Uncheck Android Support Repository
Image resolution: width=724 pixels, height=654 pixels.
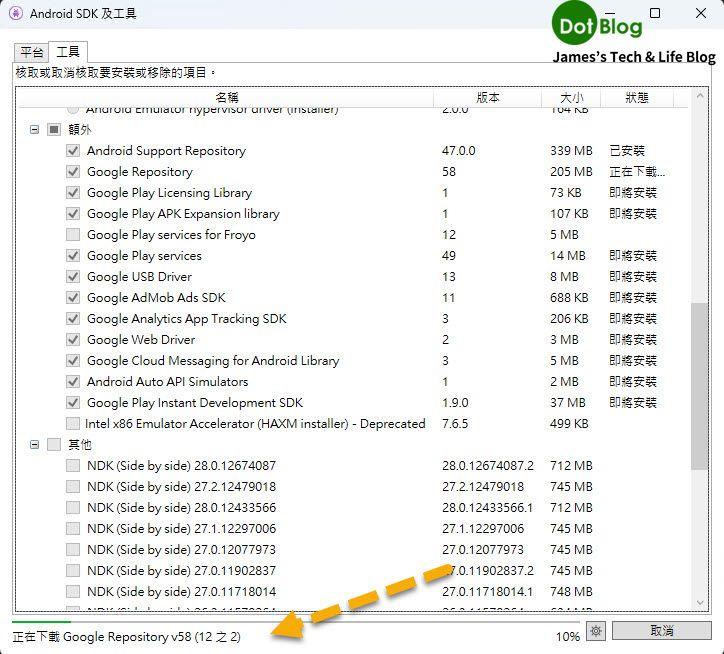coord(73,151)
